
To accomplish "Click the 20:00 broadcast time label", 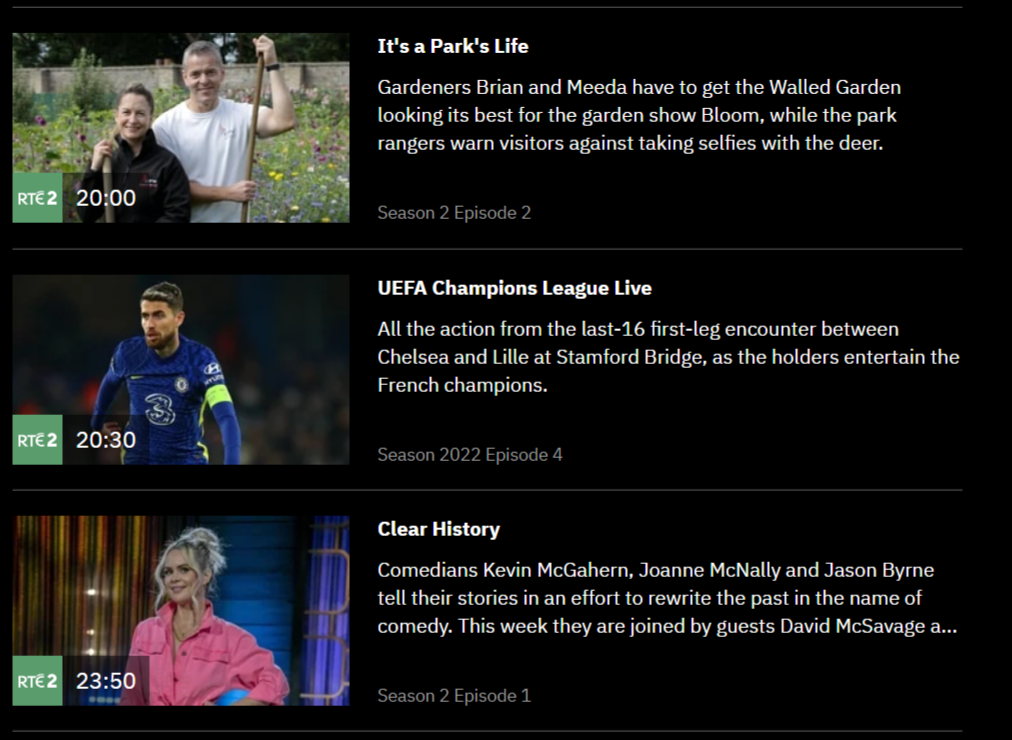I will pos(106,197).
